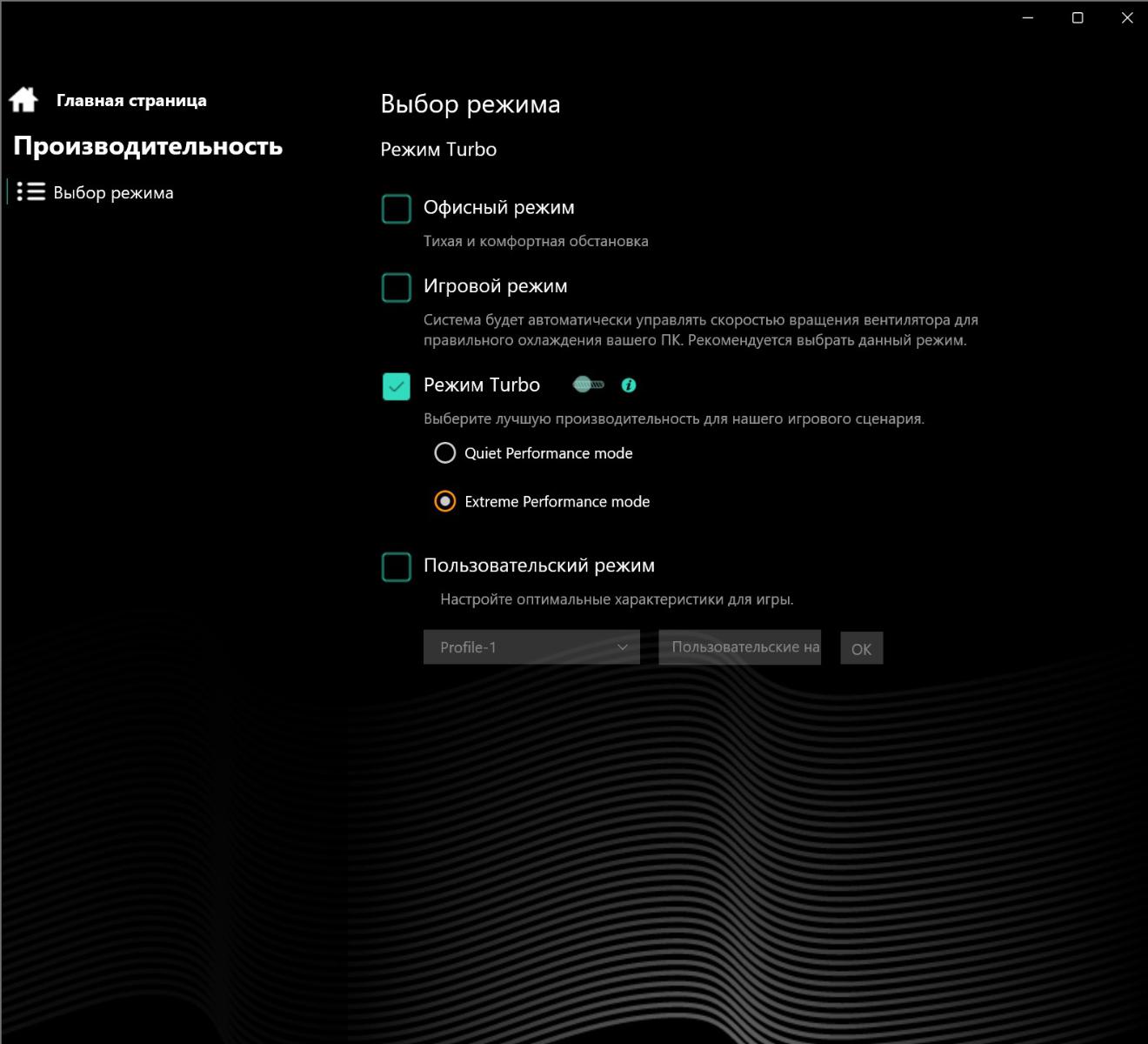Click the Режим Turbo option label
This screenshot has width=1148, height=1044.
point(482,385)
